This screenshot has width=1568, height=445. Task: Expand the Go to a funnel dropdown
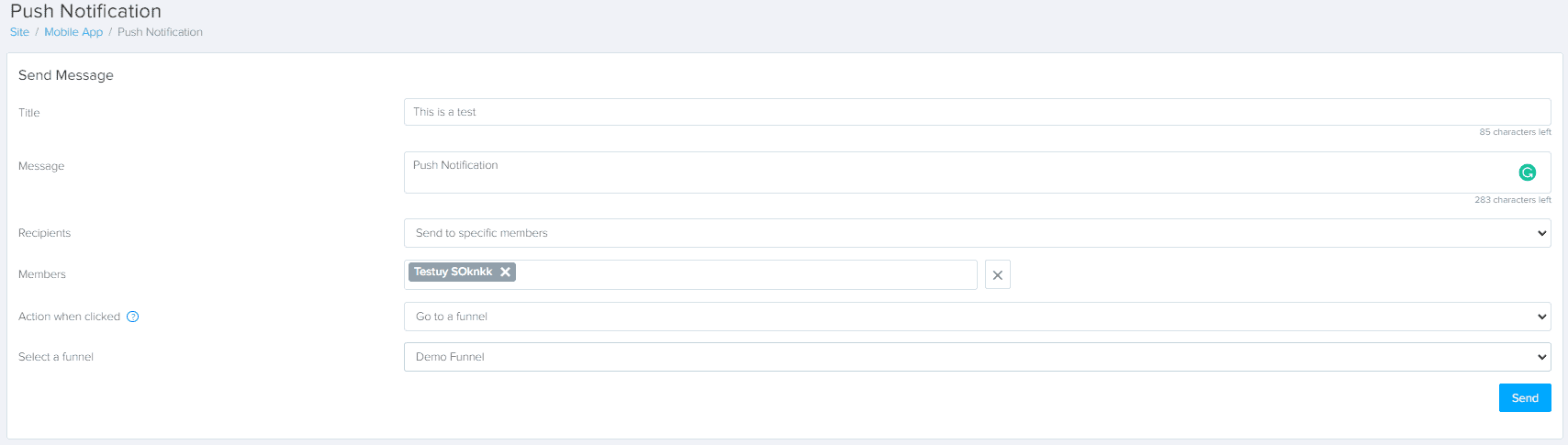(977, 317)
